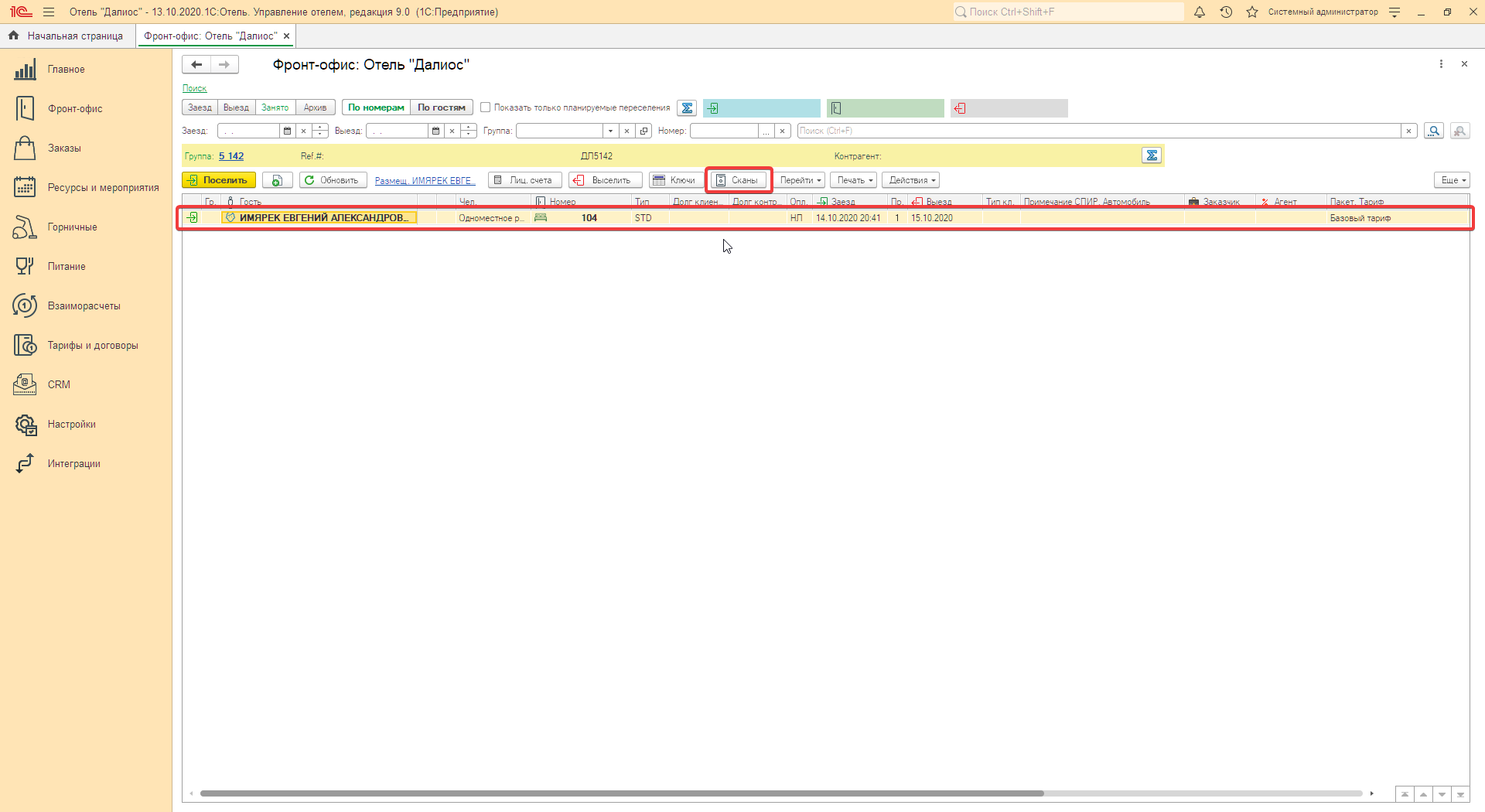
Task: Open calendar picker for Выезд date
Action: point(436,131)
